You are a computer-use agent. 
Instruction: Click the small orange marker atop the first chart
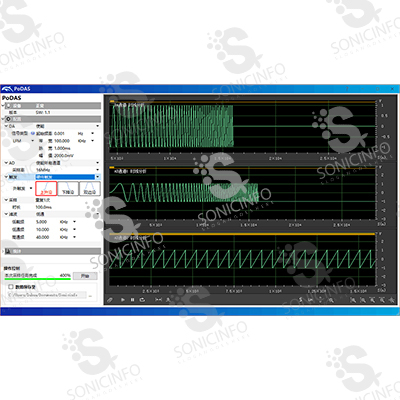click(x=112, y=101)
